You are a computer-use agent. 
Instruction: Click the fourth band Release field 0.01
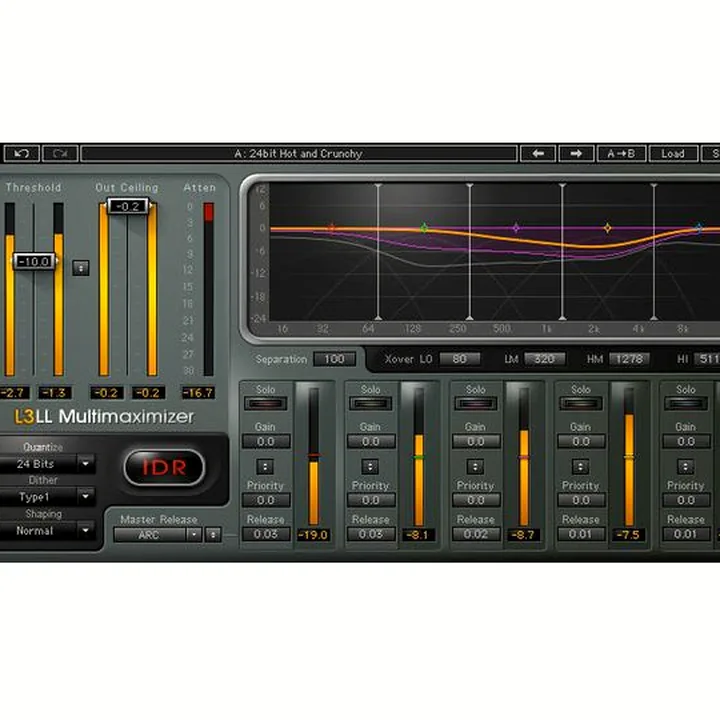pos(581,534)
